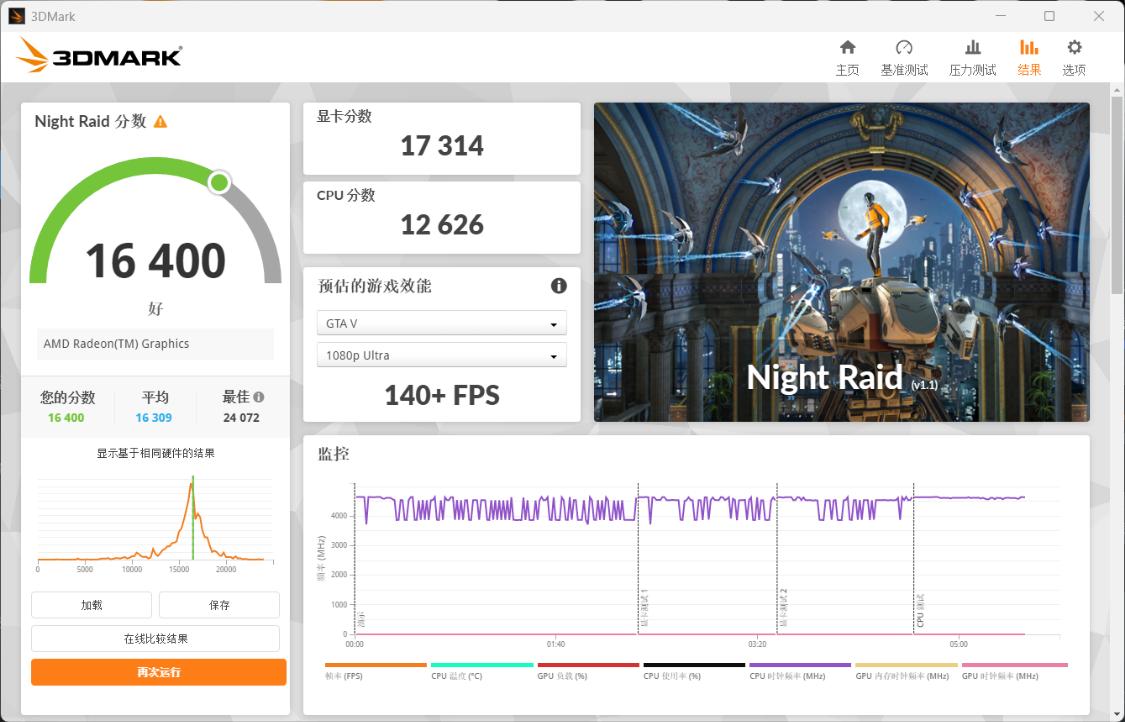
Task: Click the 监控 monitoring heading
Action: pyautogui.click(x=334, y=454)
